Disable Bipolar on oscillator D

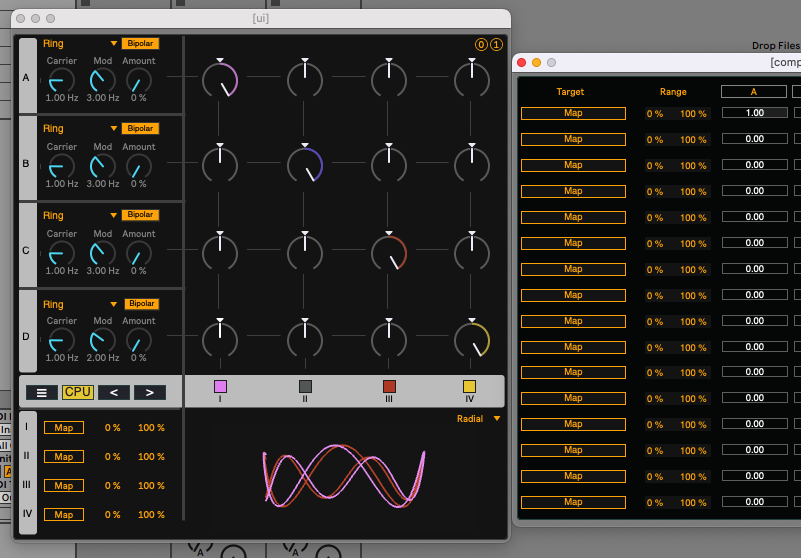pyautogui.click(x=142, y=304)
